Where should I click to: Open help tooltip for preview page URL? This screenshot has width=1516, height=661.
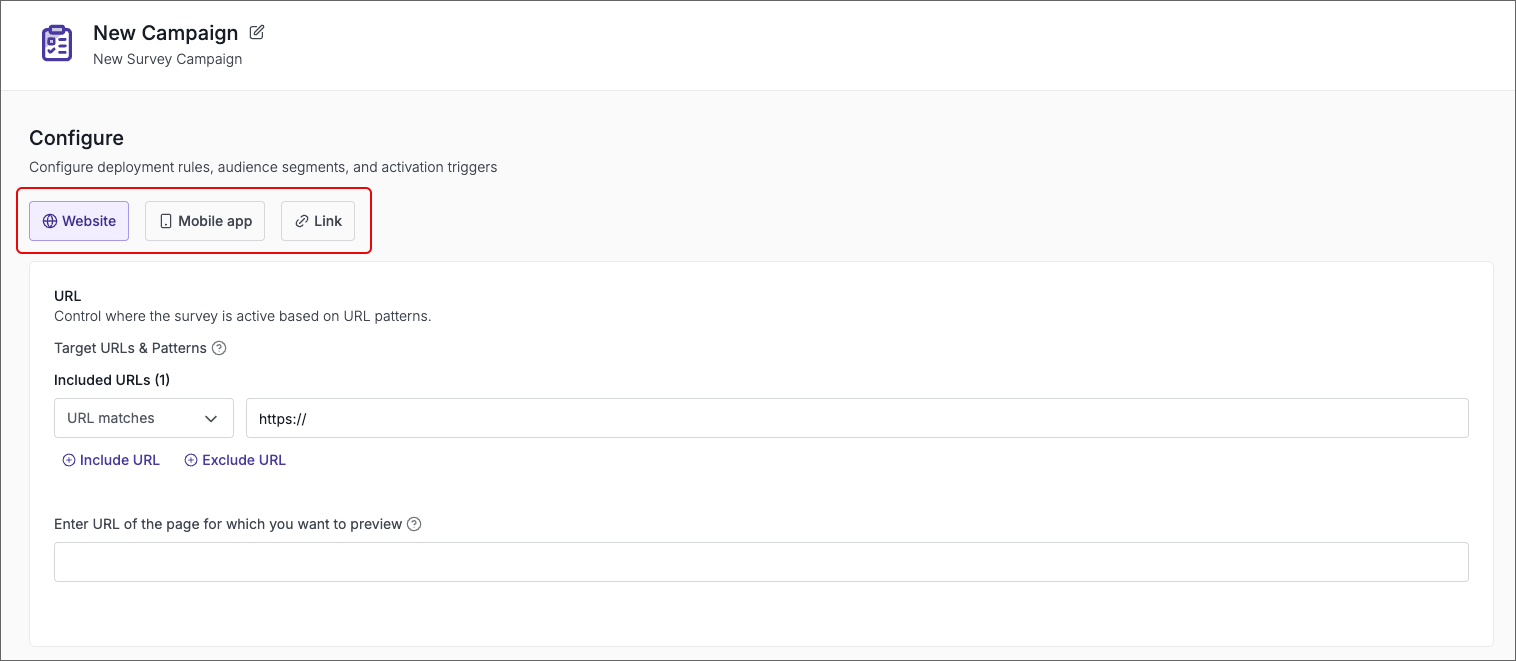[414, 524]
